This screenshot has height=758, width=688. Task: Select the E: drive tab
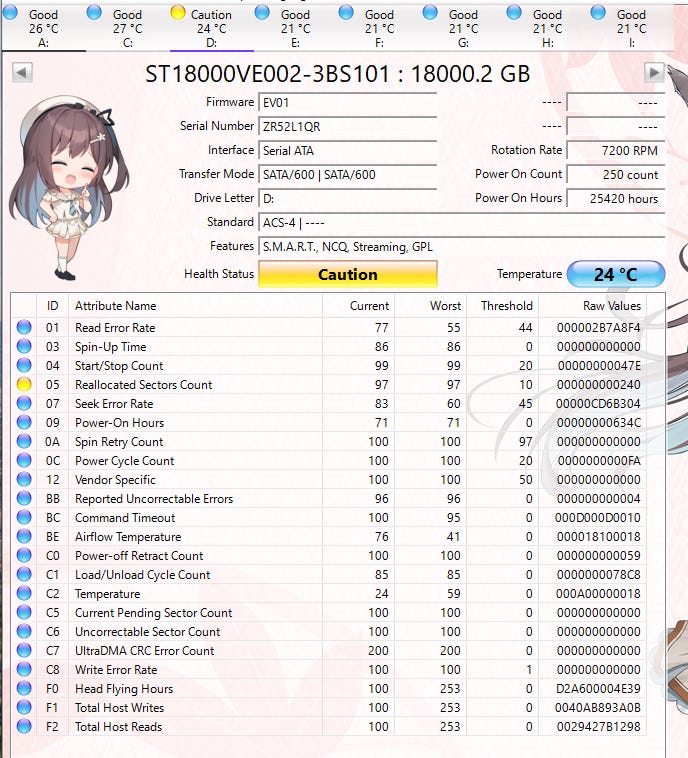point(295,28)
